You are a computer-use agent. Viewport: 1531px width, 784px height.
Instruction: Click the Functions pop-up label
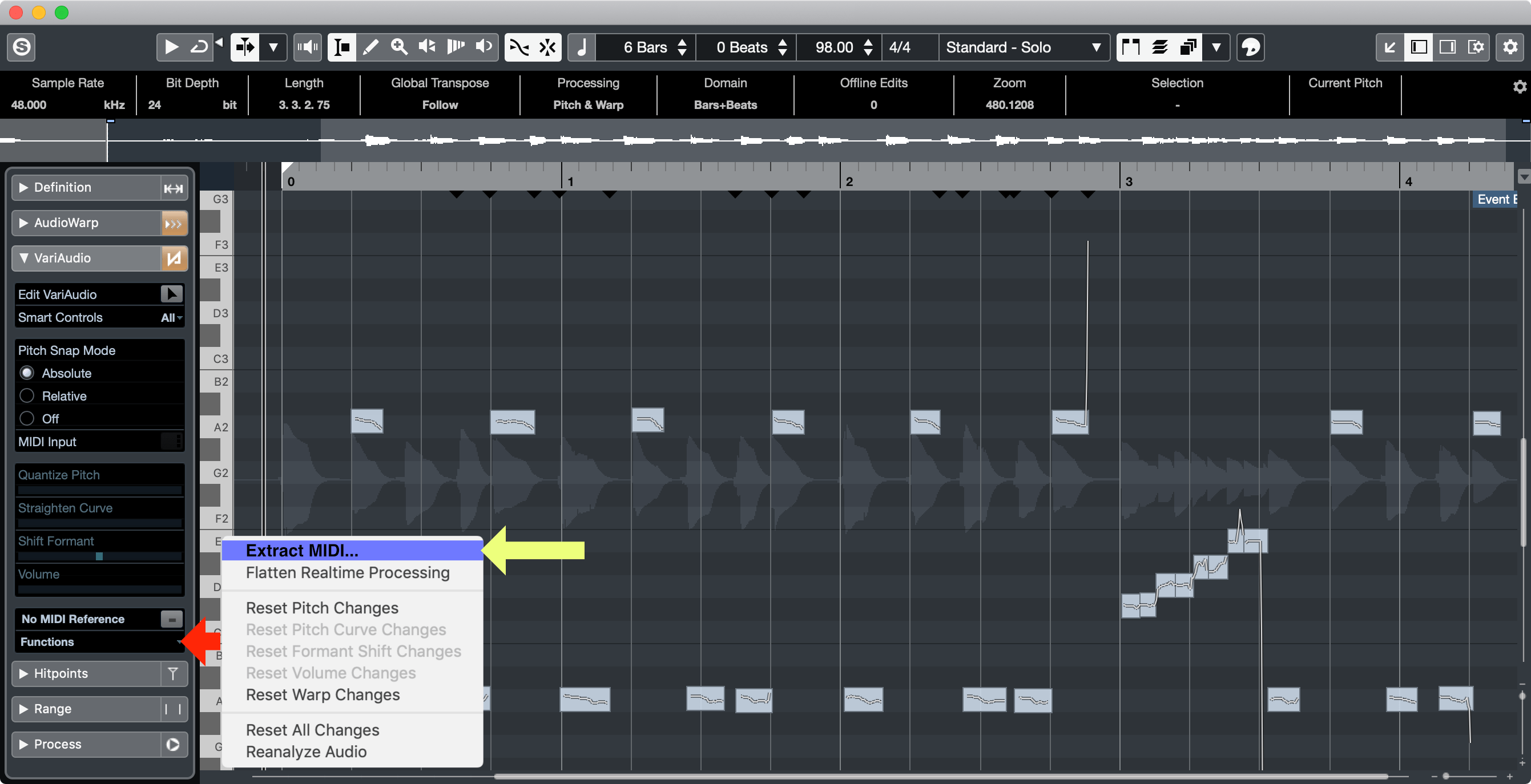tap(47, 641)
